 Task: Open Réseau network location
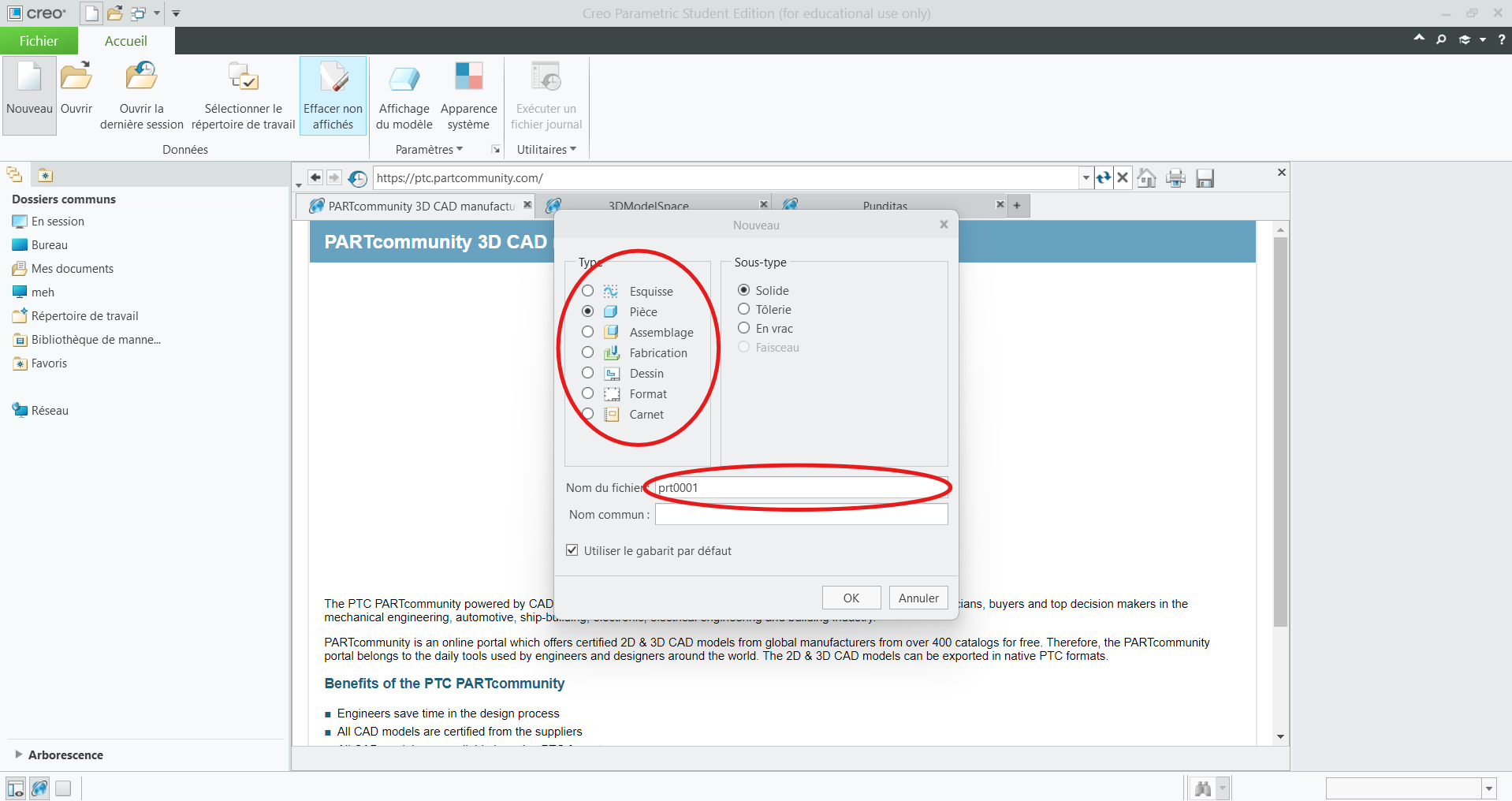pos(40,411)
